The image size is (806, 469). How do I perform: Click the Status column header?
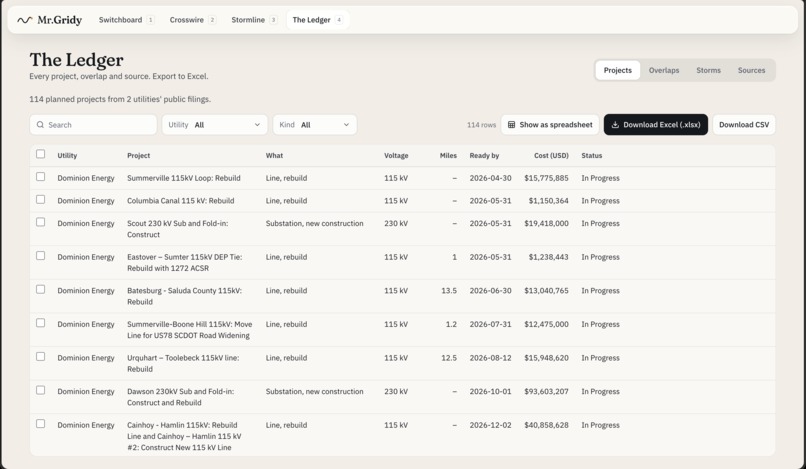[592, 155]
